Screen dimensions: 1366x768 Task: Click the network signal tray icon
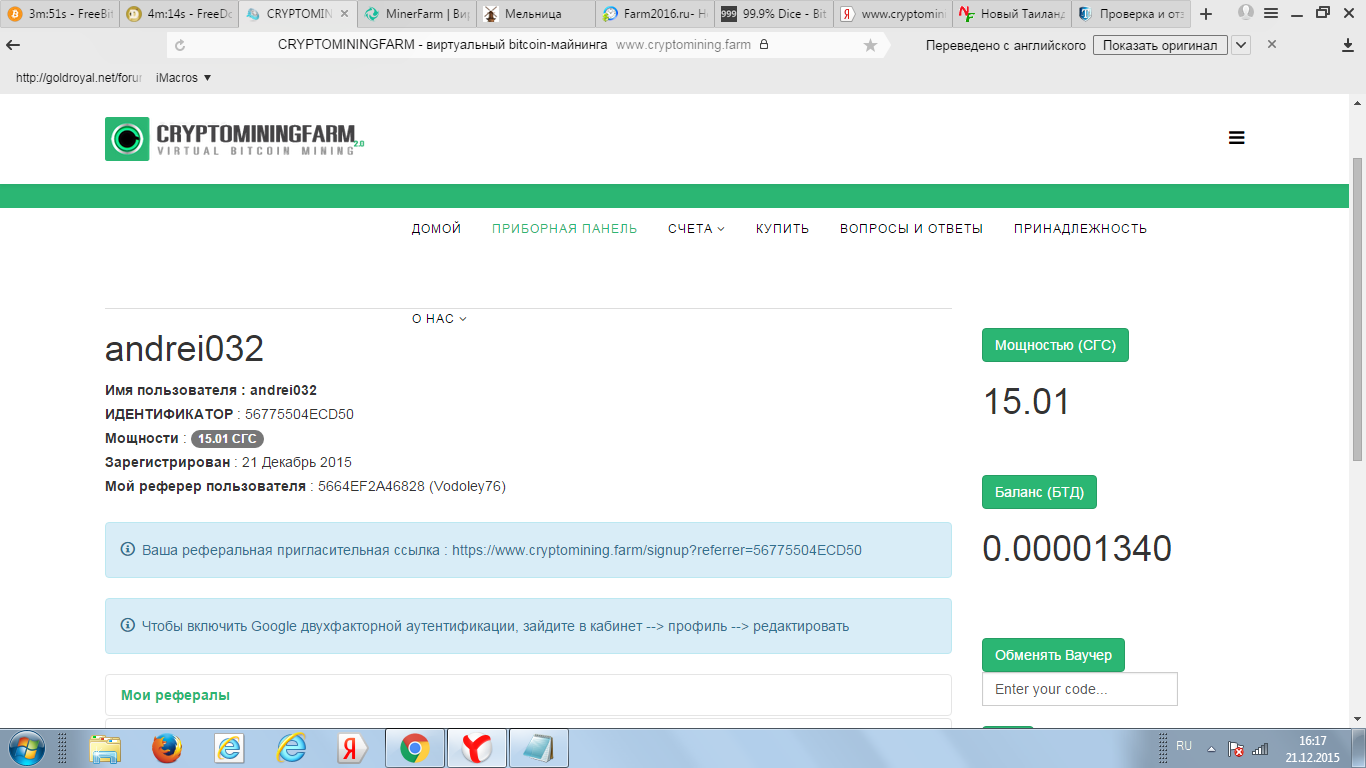pos(1260,749)
